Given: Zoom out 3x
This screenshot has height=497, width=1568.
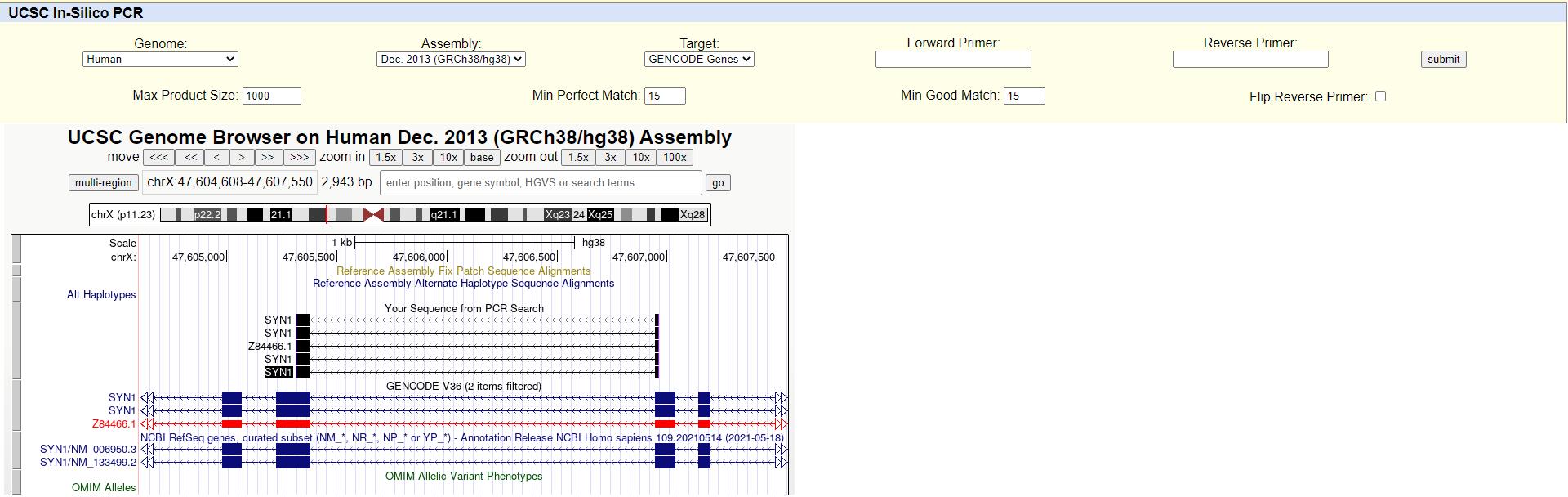Looking at the screenshot, I should pos(610,158).
